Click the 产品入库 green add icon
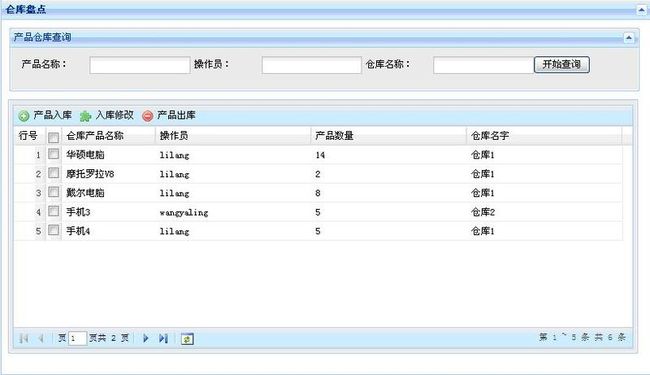Screen dimensions: 650x375 click(x=24, y=116)
